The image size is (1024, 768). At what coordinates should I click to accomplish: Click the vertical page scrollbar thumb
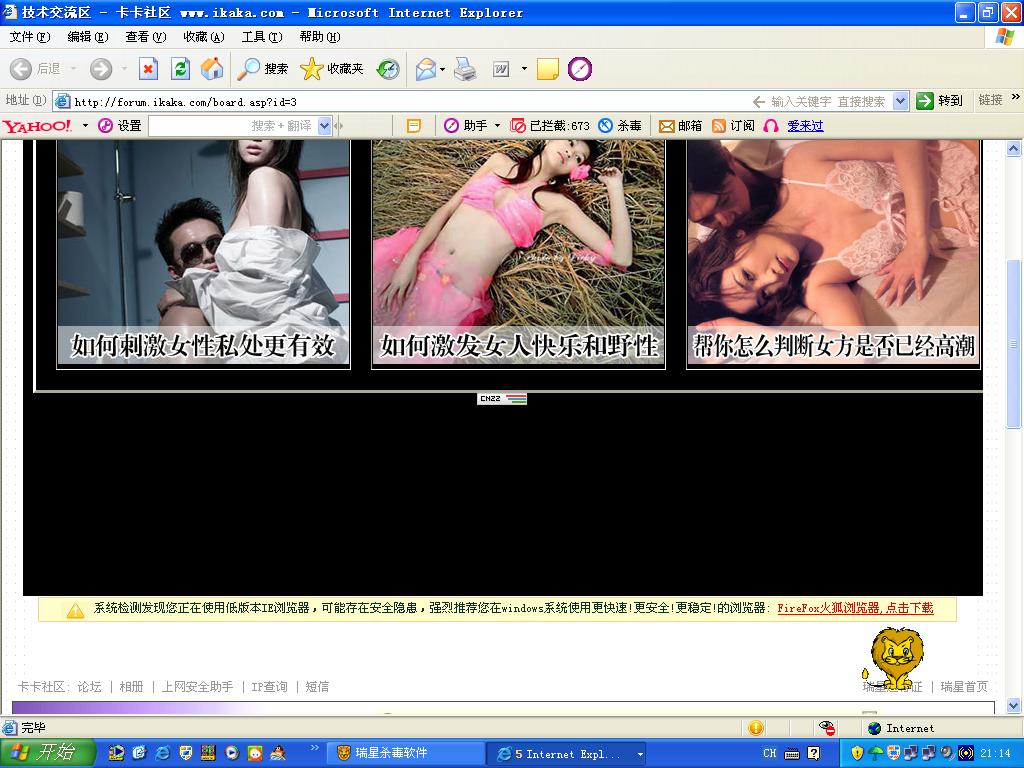pyautogui.click(x=1013, y=344)
